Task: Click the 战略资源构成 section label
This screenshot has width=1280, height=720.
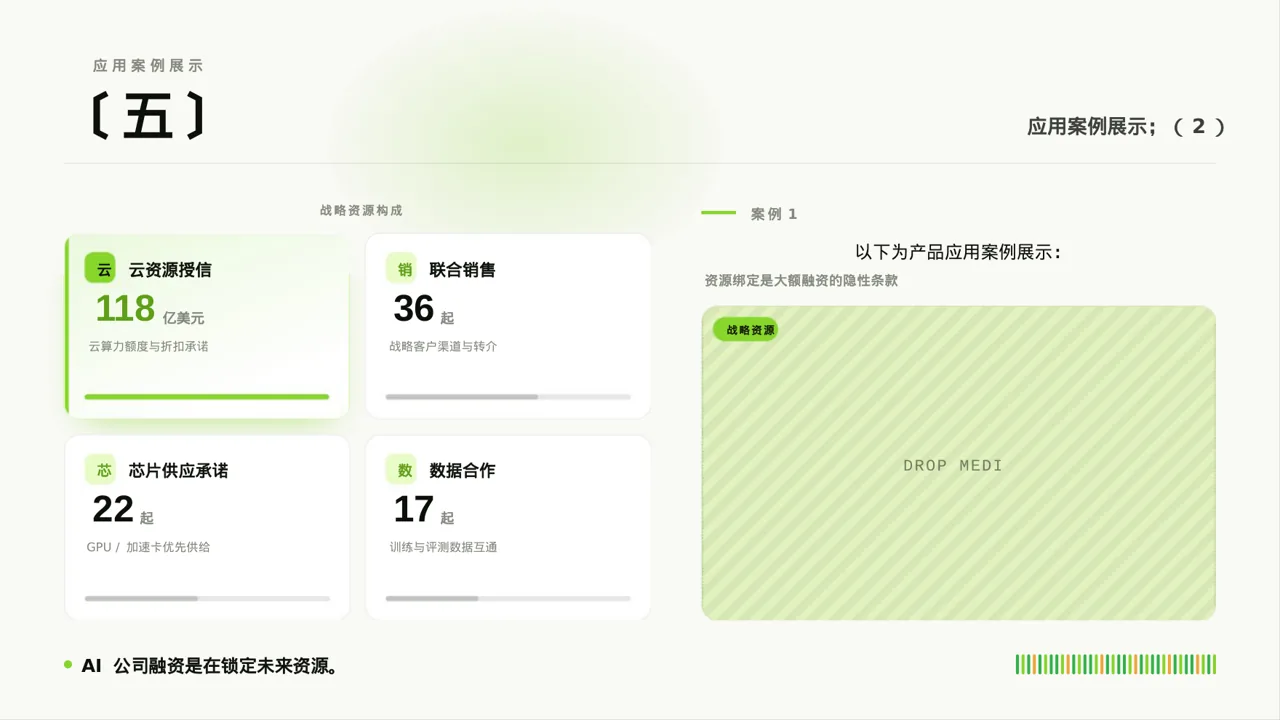Action: tap(361, 211)
